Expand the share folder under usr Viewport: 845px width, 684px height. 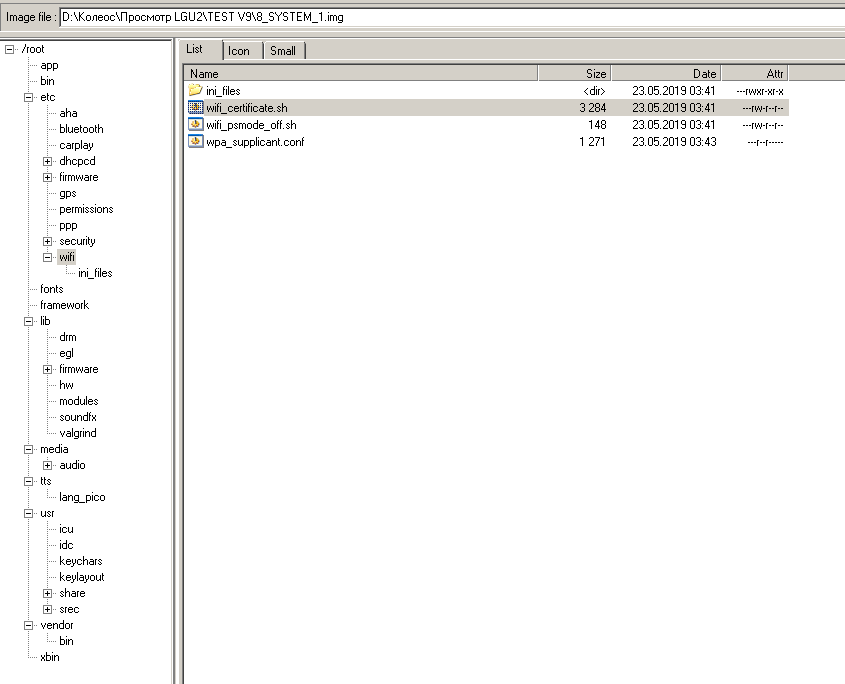pyautogui.click(x=47, y=593)
